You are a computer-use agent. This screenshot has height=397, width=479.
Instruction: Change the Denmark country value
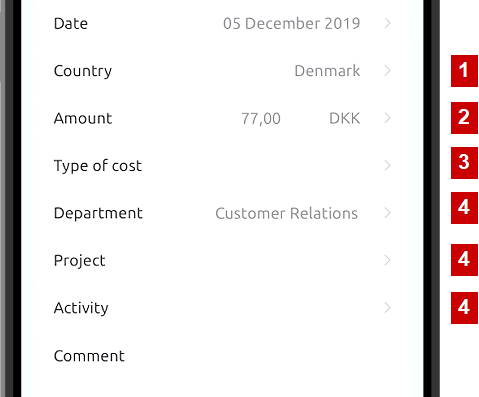[327, 71]
